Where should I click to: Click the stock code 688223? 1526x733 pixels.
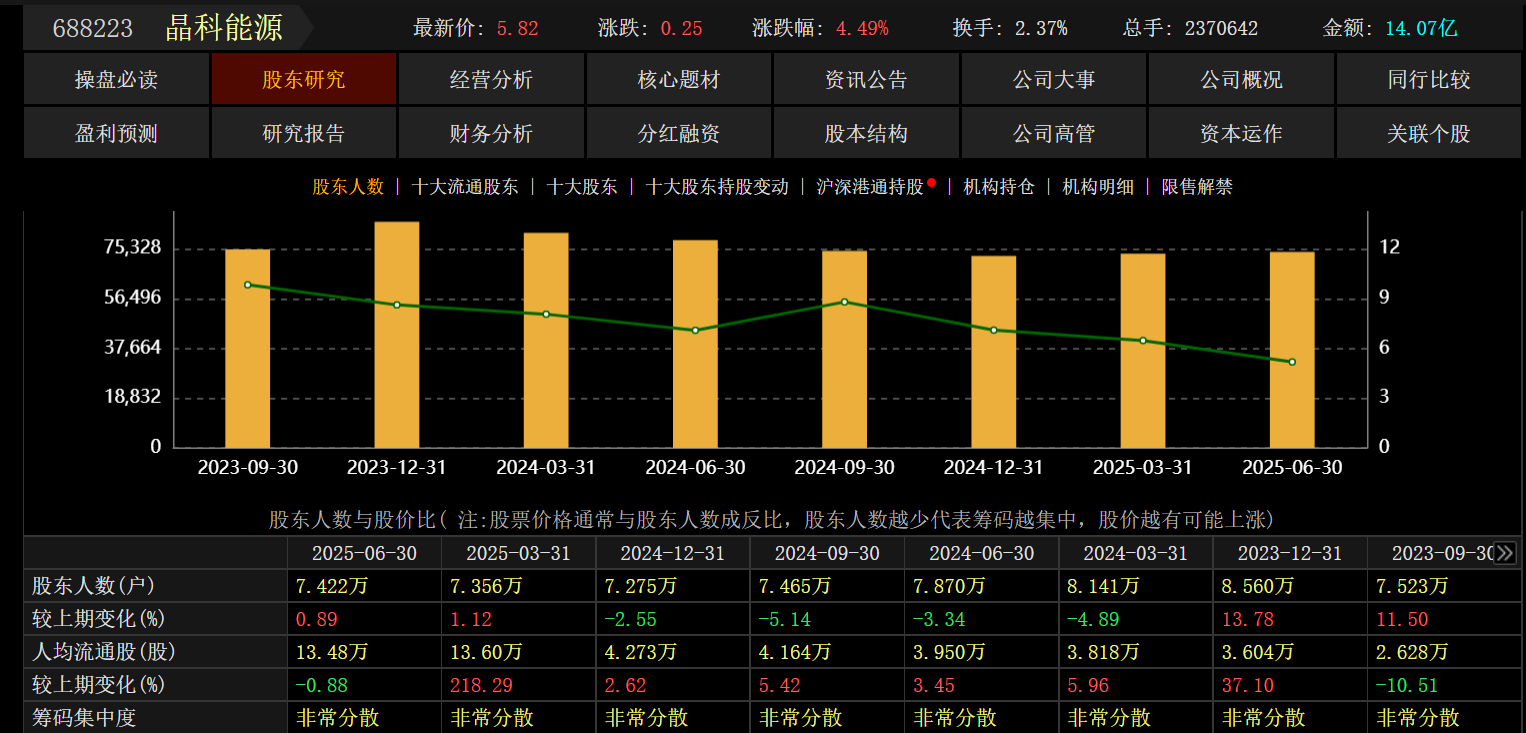click(x=92, y=28)
